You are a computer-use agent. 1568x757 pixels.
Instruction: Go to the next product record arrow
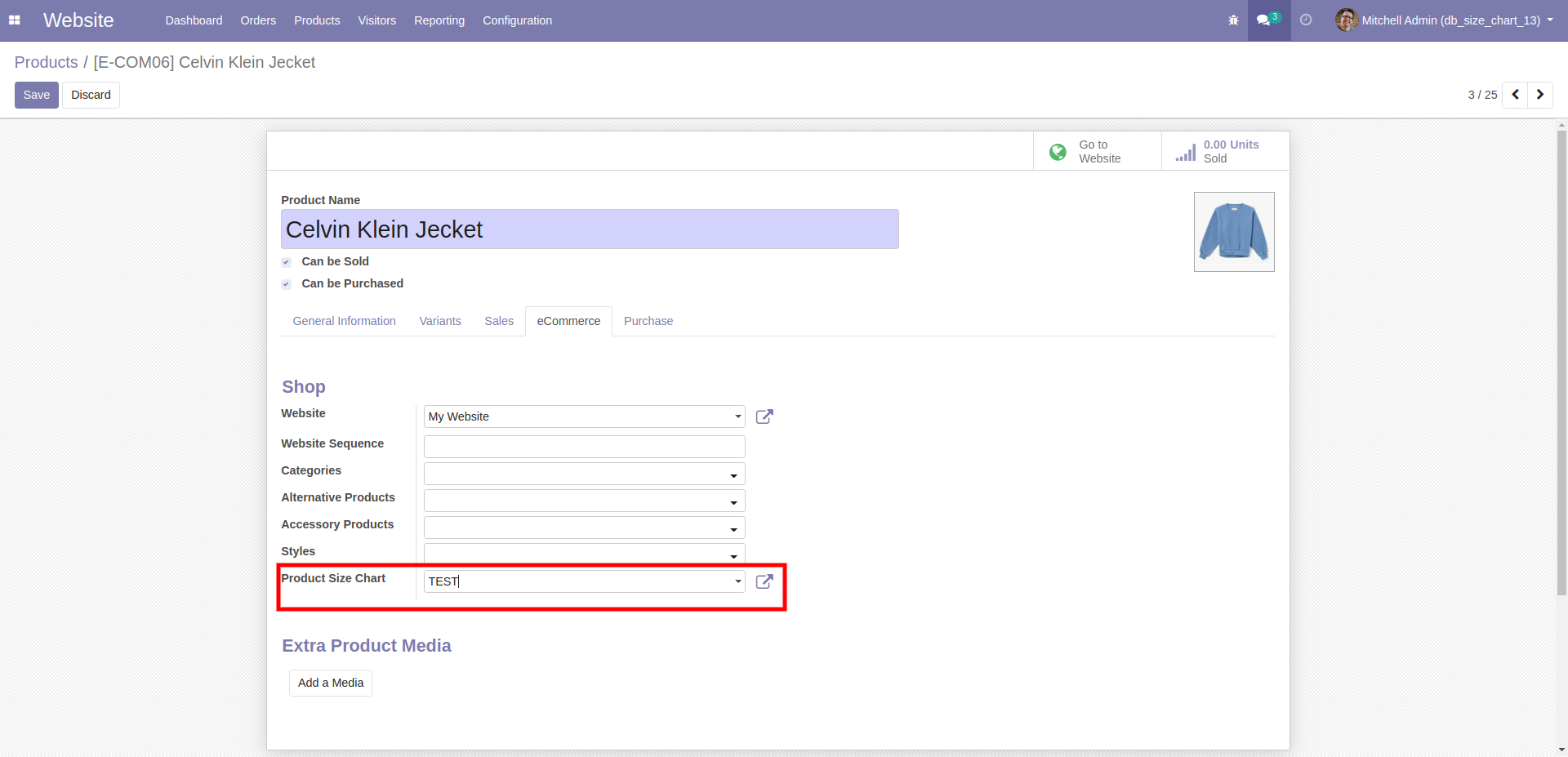click(x=1540, y=95)
